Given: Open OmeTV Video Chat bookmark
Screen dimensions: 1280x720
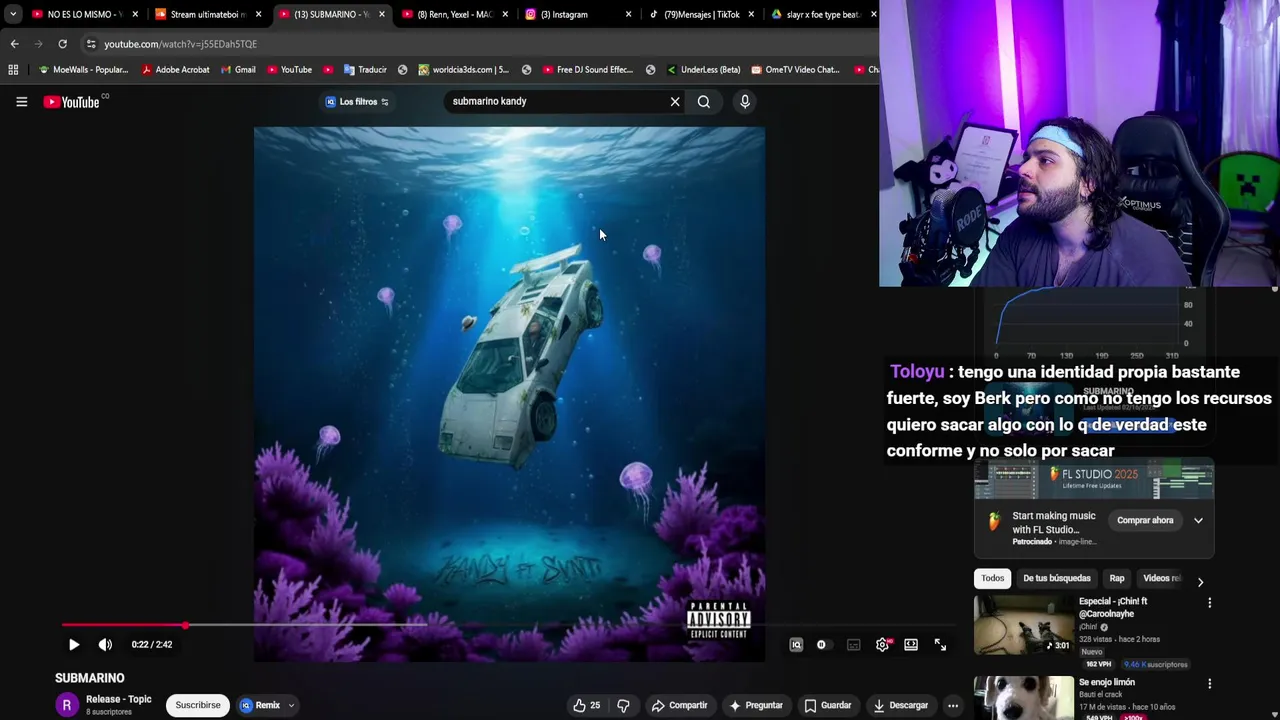Looking at the screenshot, I should pos(795,70).
